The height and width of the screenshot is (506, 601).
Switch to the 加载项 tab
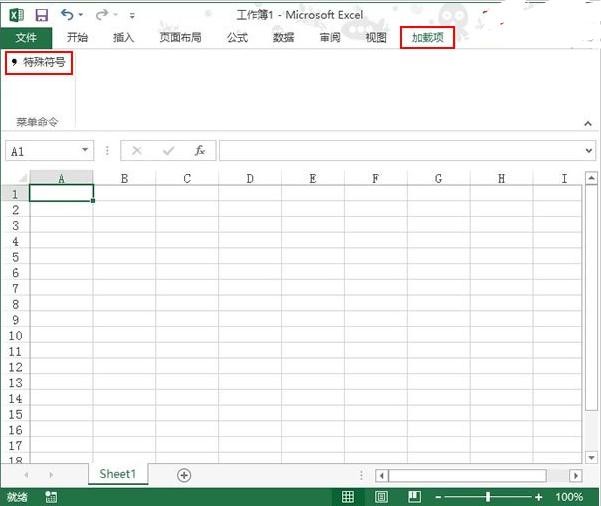427,37
